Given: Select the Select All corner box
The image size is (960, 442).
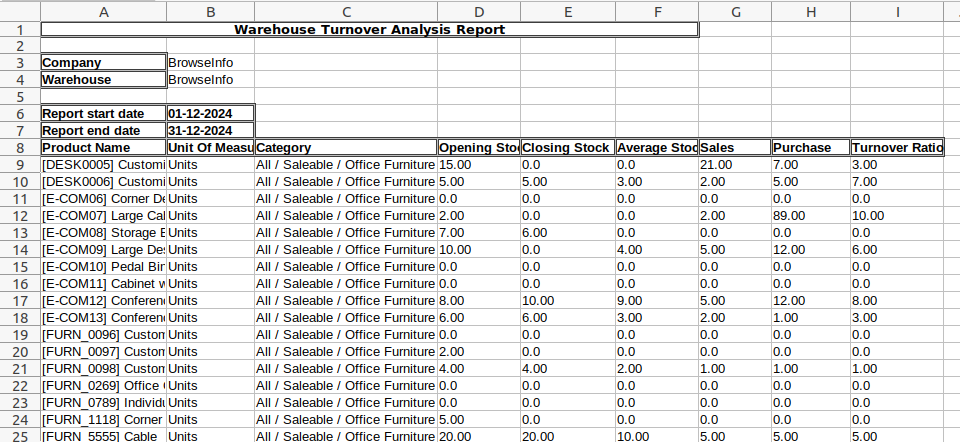Looking at the screenshot, I should (20, 11).
